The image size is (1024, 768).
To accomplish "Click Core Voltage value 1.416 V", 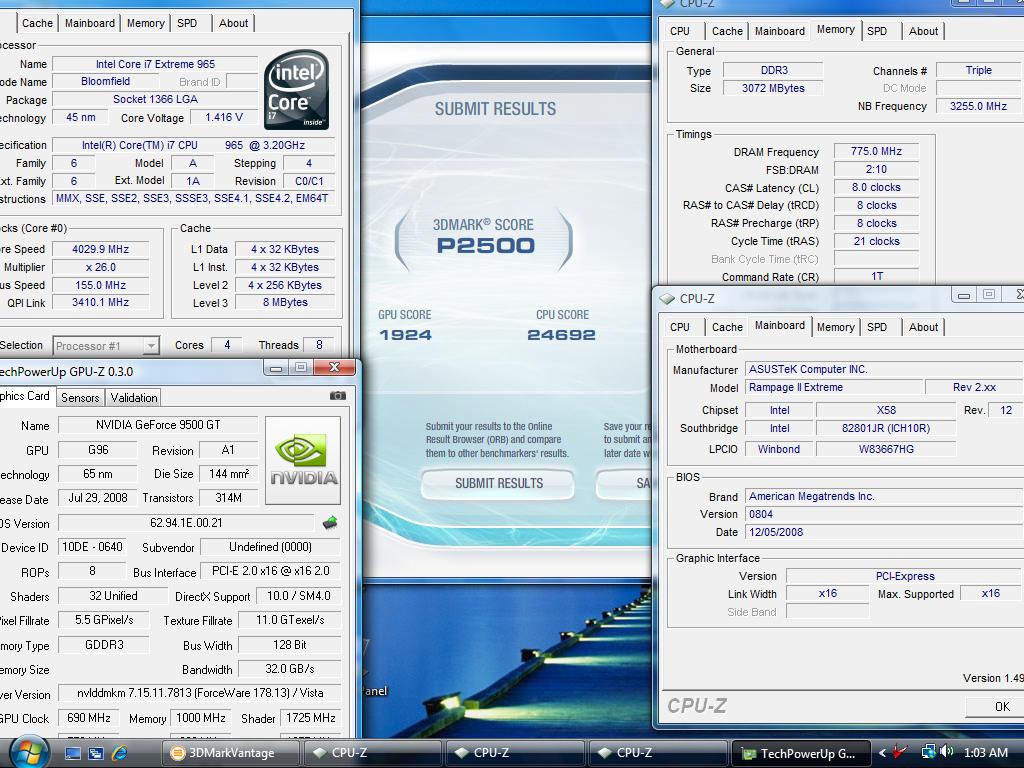I will click(x=223, y=118).
